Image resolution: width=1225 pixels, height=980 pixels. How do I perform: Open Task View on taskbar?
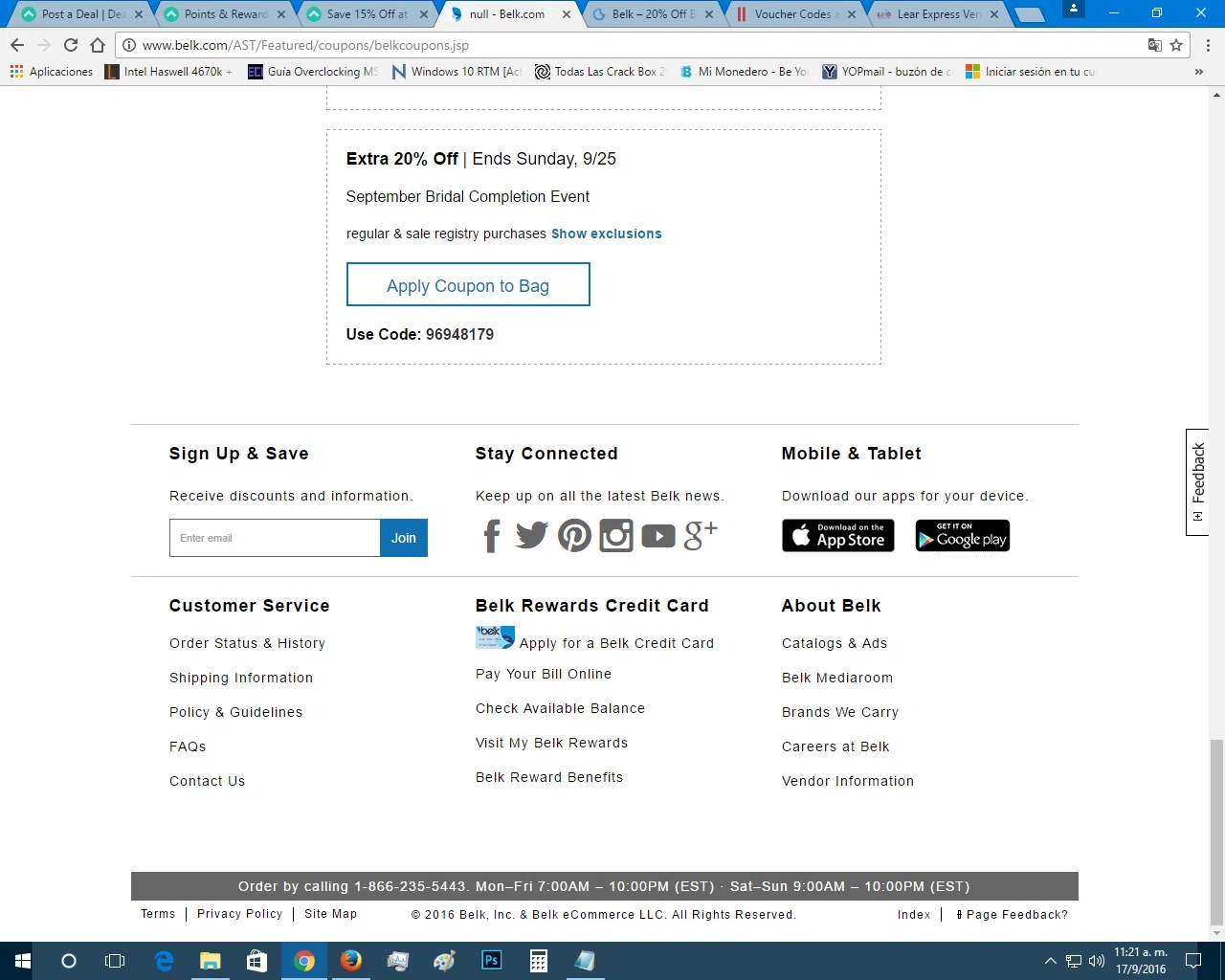(115, 961)
